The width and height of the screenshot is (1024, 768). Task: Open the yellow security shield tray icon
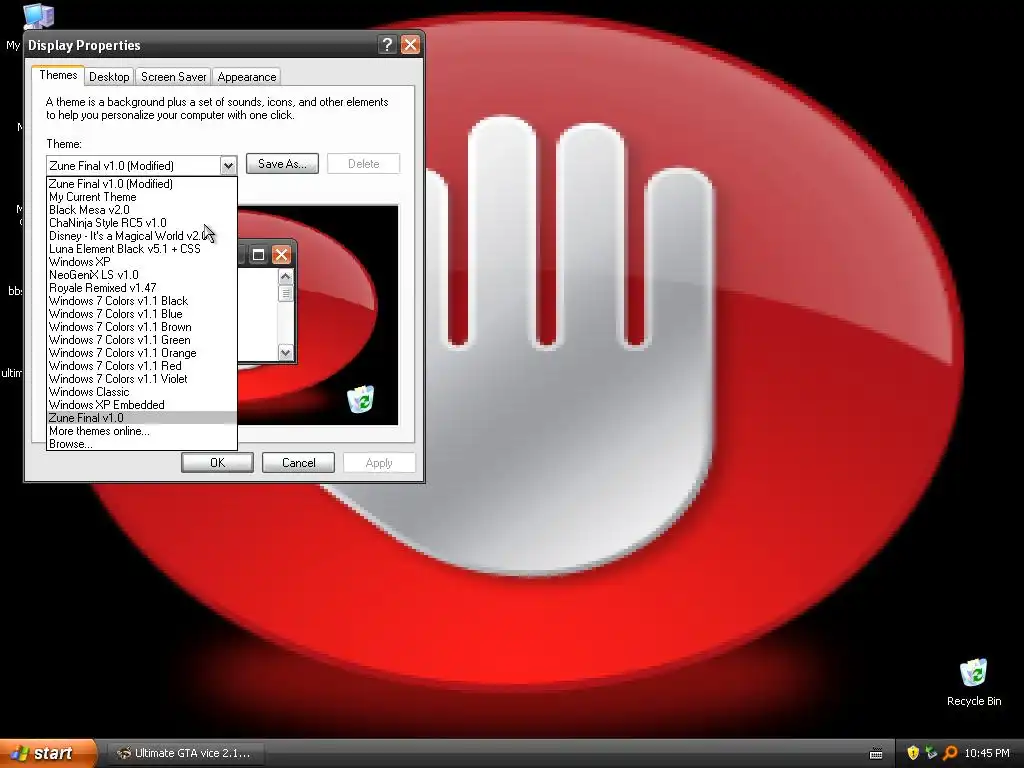click(x=912, y=753)
